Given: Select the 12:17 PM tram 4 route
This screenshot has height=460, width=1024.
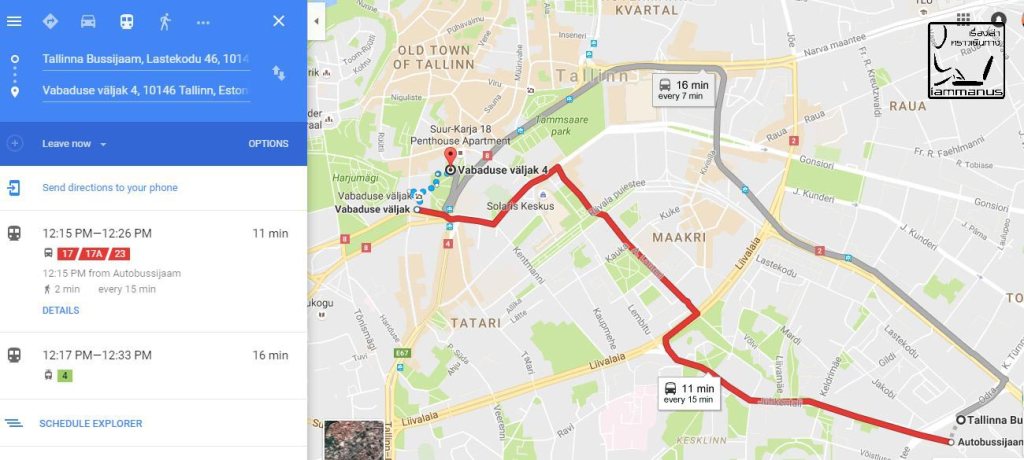Looking at the screenshot, I should tap(153, 365).
